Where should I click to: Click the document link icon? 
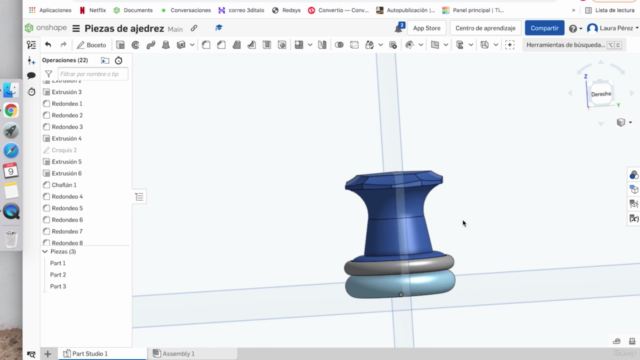pos(194,28)
